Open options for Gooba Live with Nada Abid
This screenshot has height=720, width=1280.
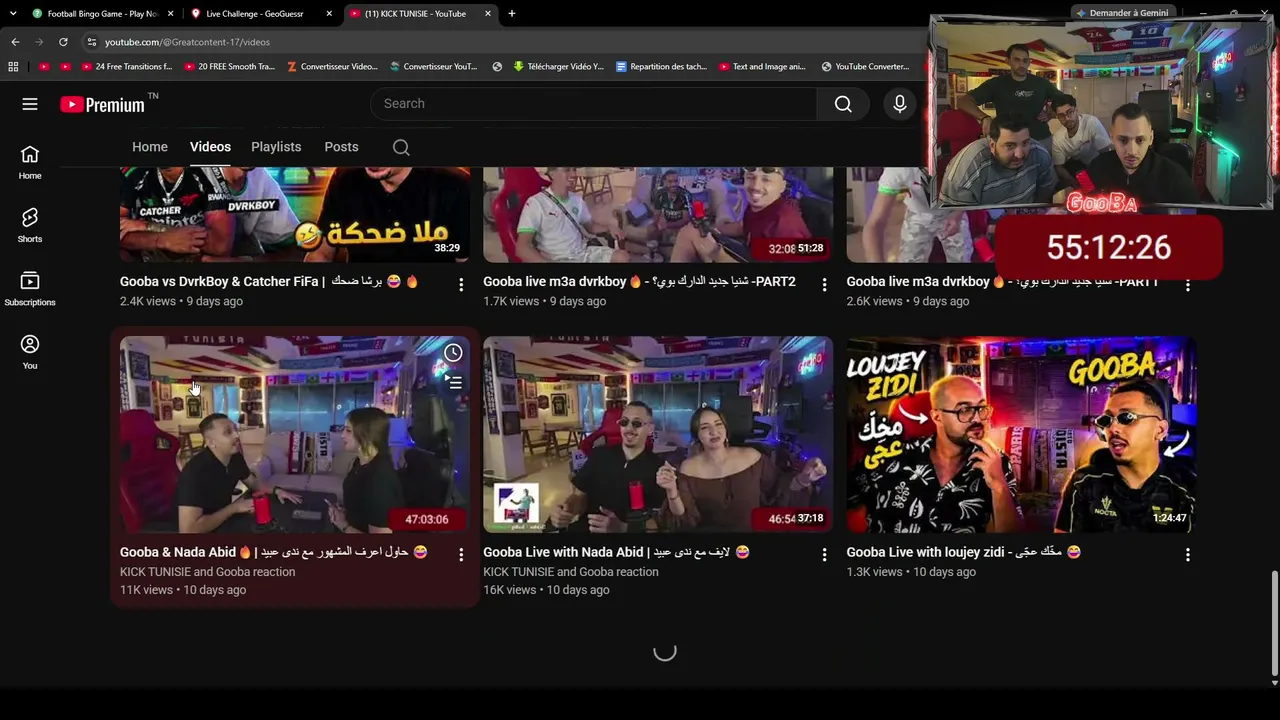(x=824, y=554)
